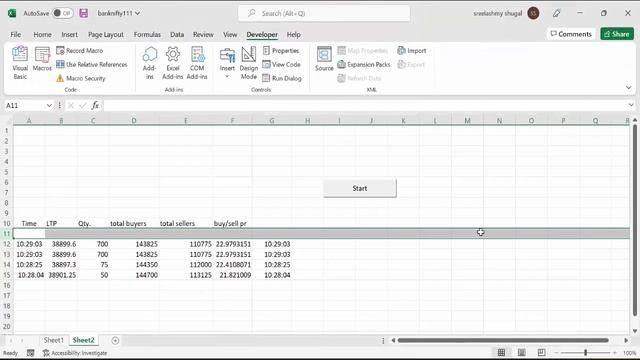Open XML Expansion Packs
640x360 pixels.
(364, 64)
